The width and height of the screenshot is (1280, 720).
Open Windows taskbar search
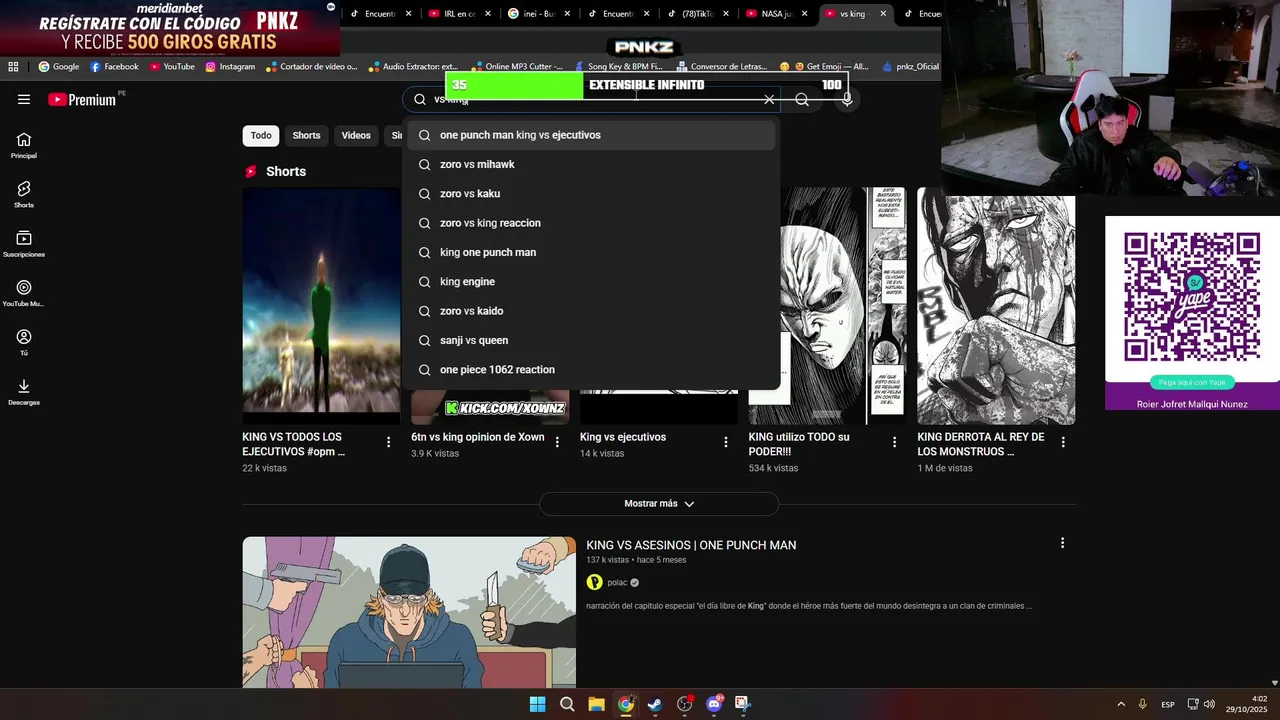coord(567,704)
